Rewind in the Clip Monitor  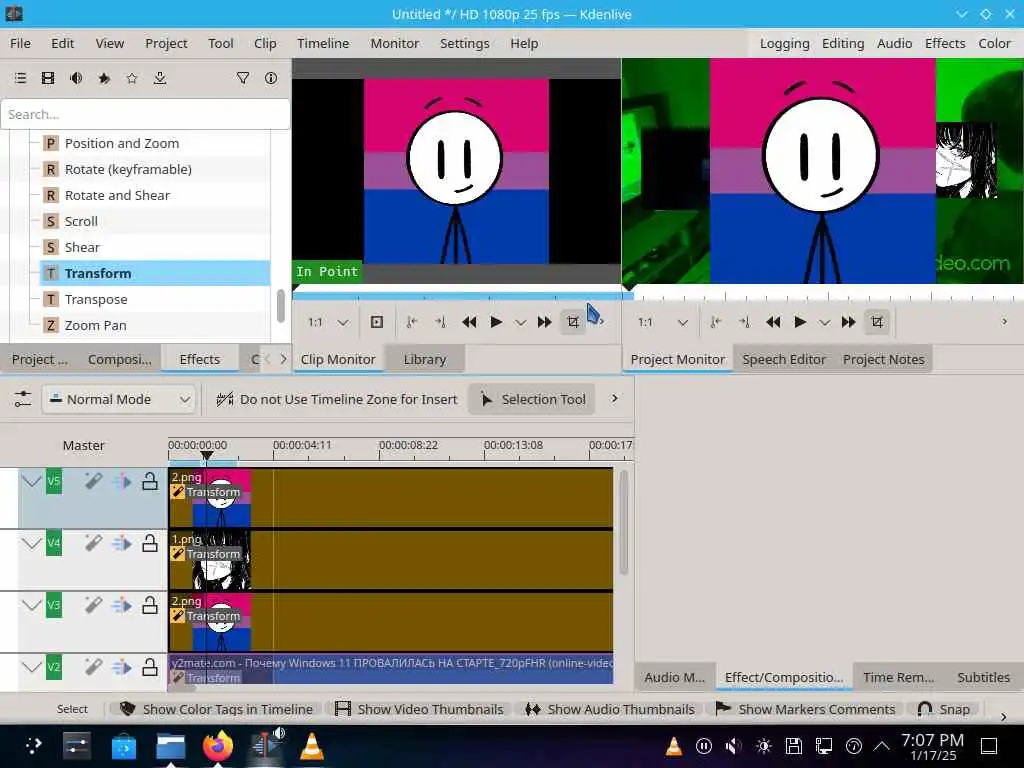coord(469,322)
